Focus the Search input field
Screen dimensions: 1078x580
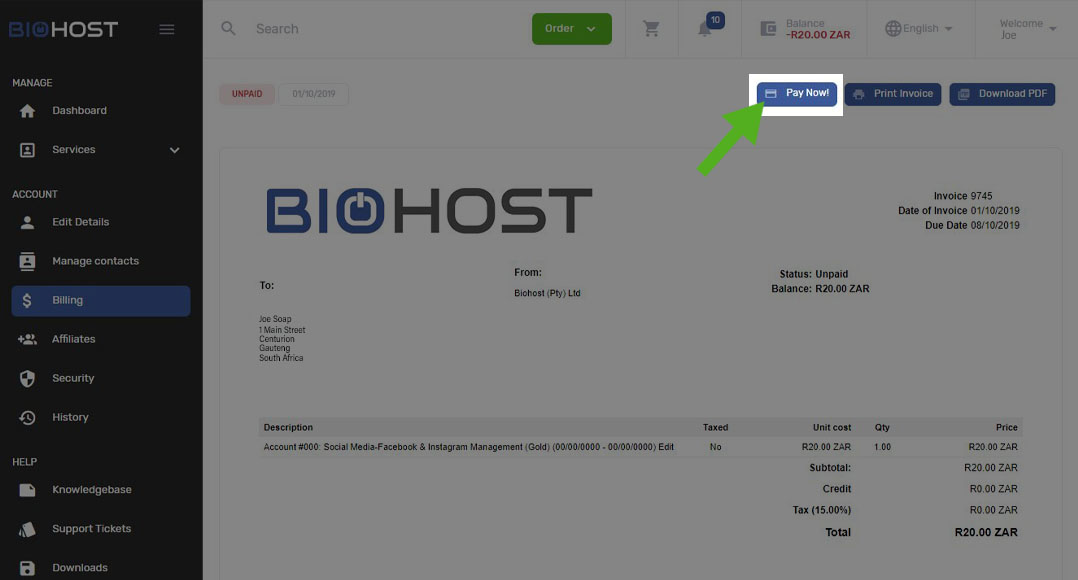coord(380,29)
